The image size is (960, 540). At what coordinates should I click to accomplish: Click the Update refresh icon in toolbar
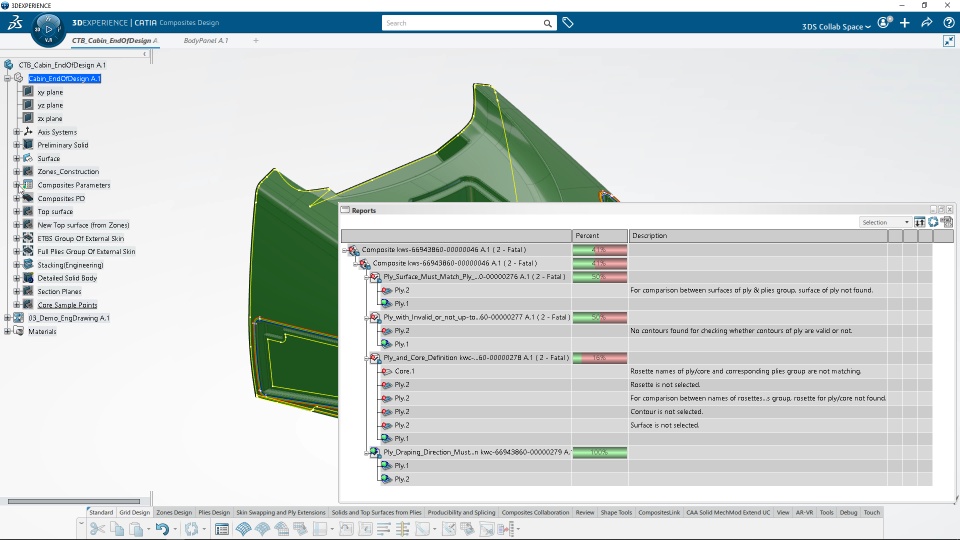point(192,529)
